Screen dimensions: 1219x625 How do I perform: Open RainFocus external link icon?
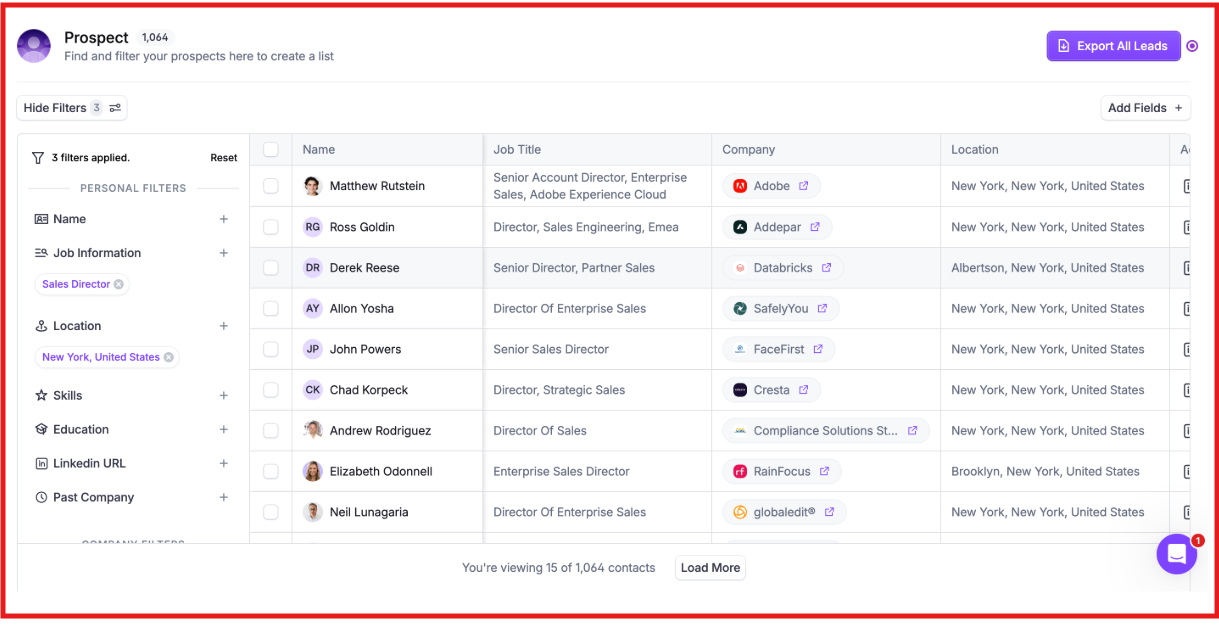[824, 471]
